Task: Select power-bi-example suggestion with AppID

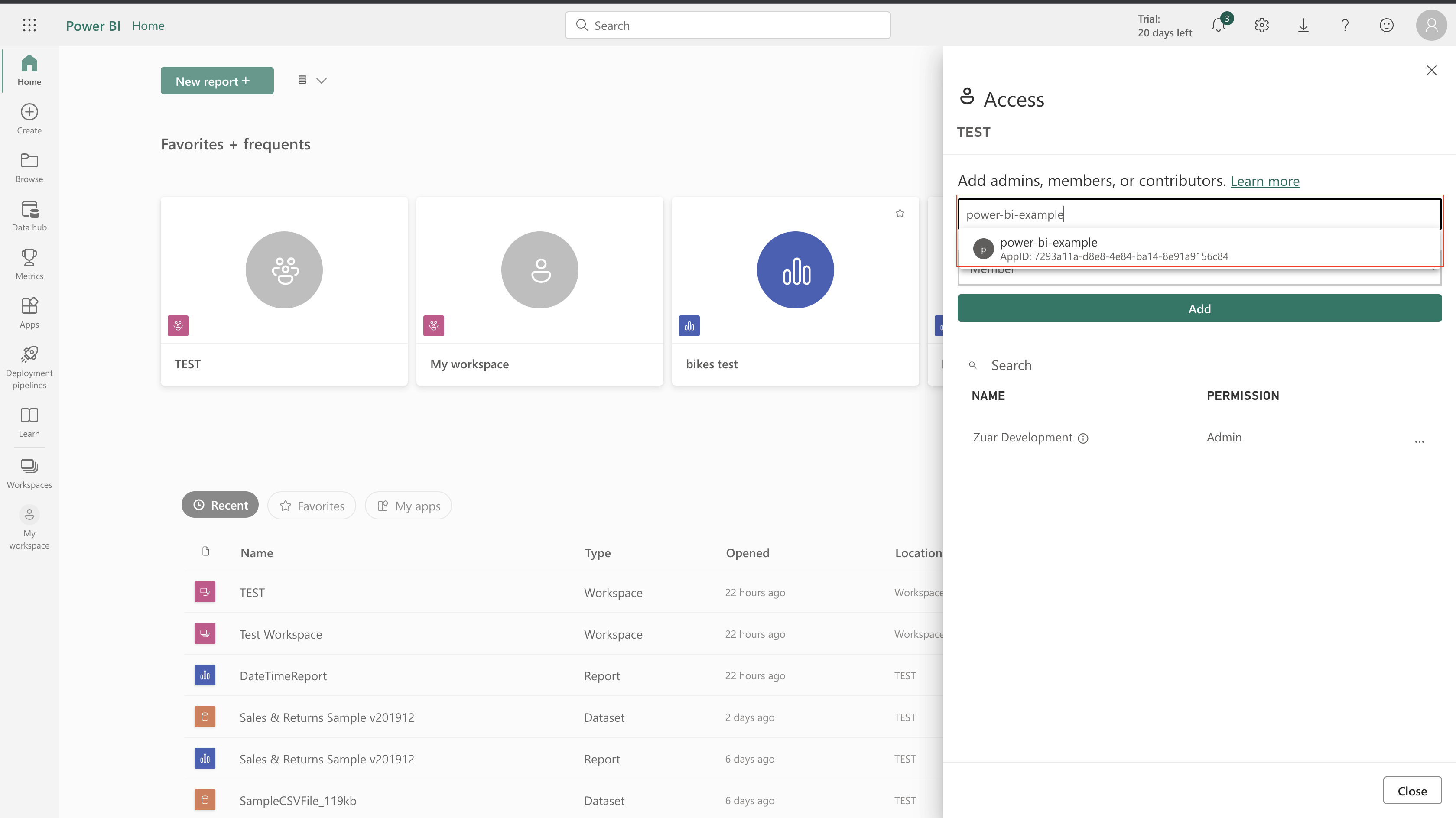Action: tap(1199, 249)
